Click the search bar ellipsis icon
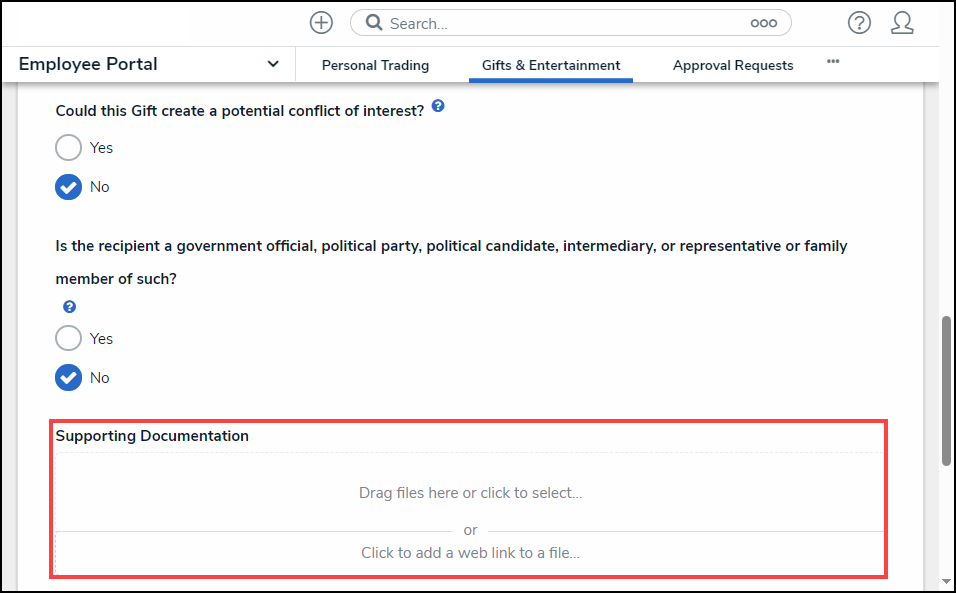The height and width of the screenshot is (593, 956). [763, 23]
